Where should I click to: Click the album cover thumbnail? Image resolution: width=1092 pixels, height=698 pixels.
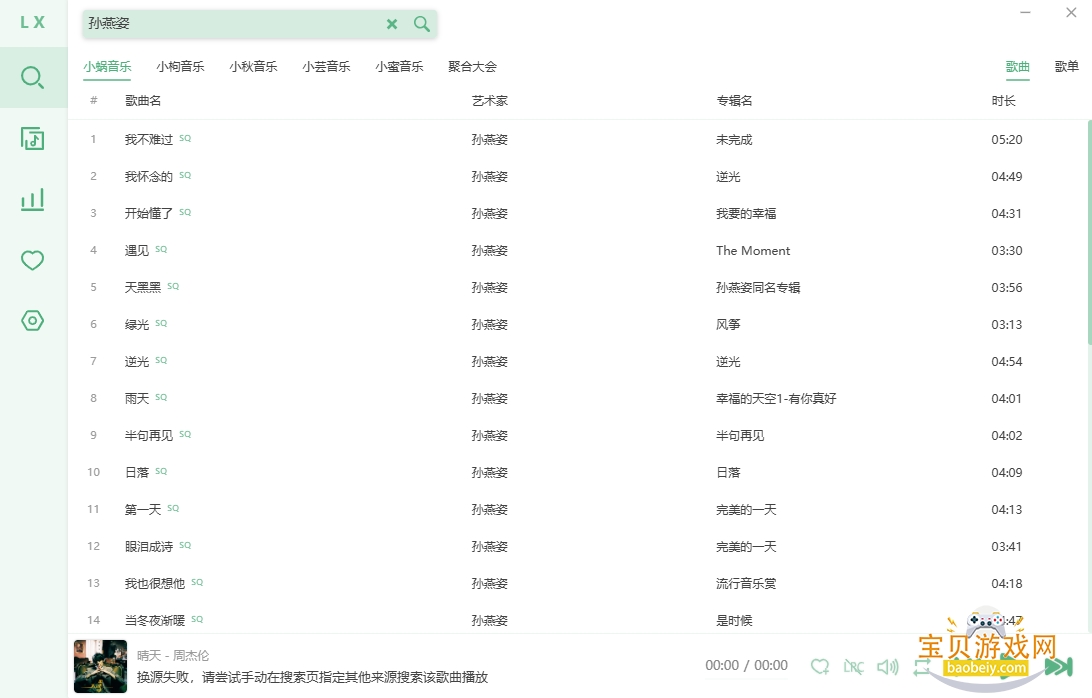click(x=100, y=667)
